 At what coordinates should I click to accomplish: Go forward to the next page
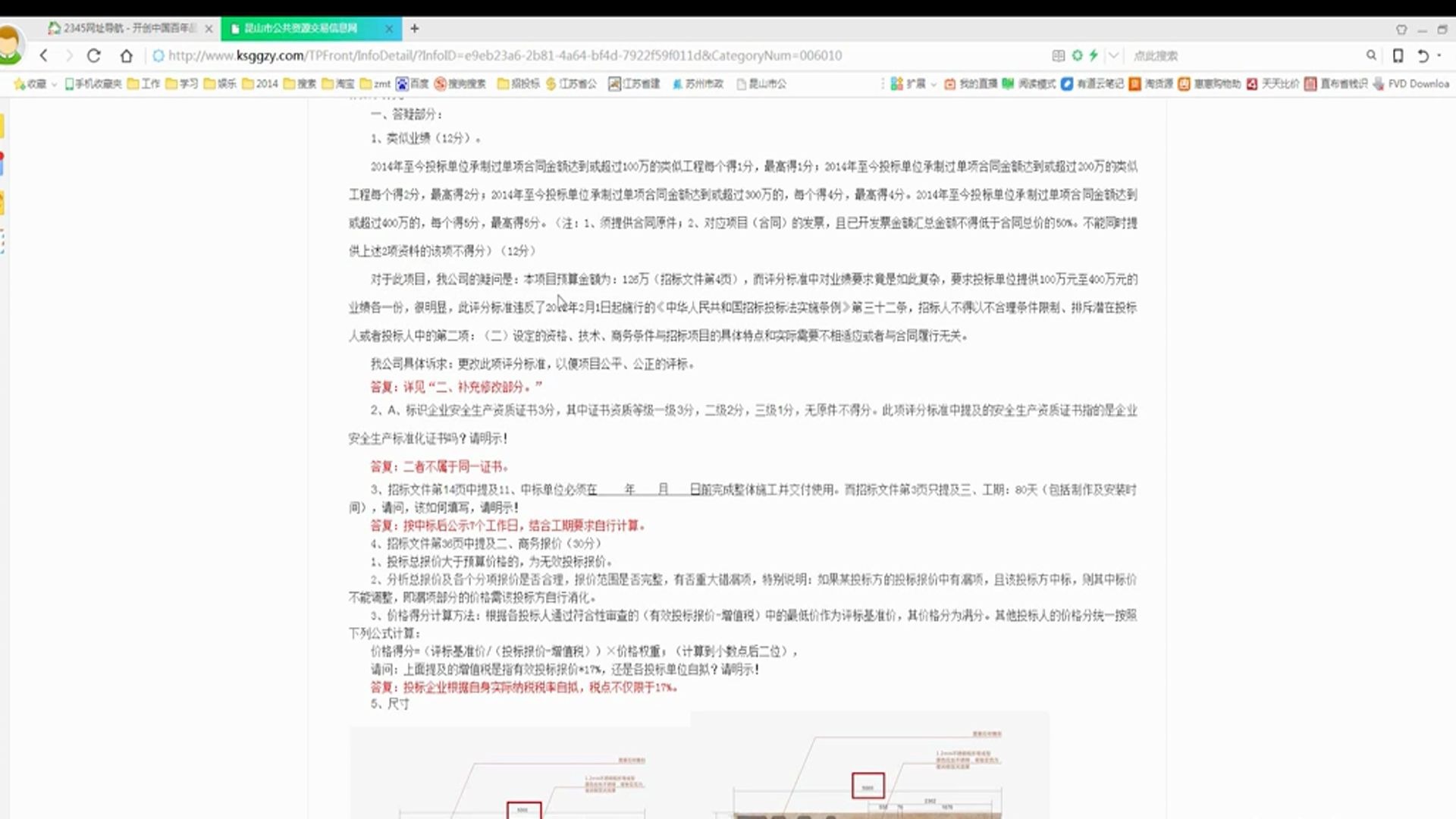click(x=69, y=55)
